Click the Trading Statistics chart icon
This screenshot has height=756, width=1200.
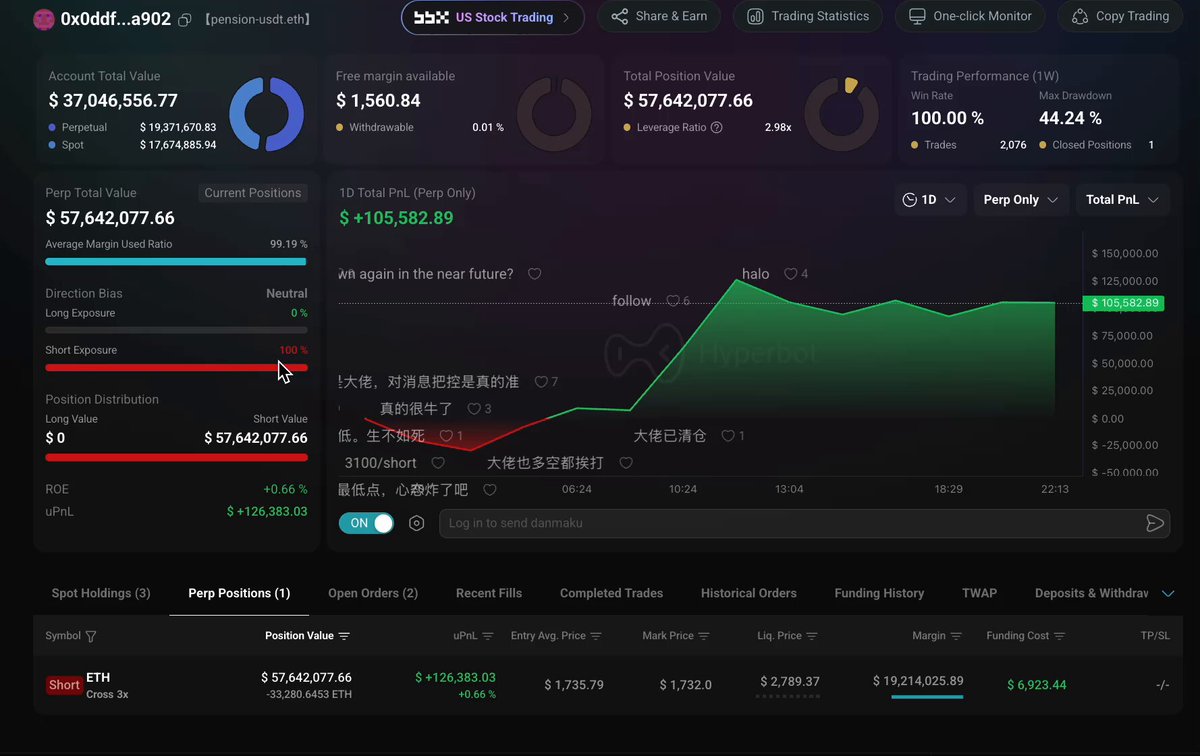755,16
